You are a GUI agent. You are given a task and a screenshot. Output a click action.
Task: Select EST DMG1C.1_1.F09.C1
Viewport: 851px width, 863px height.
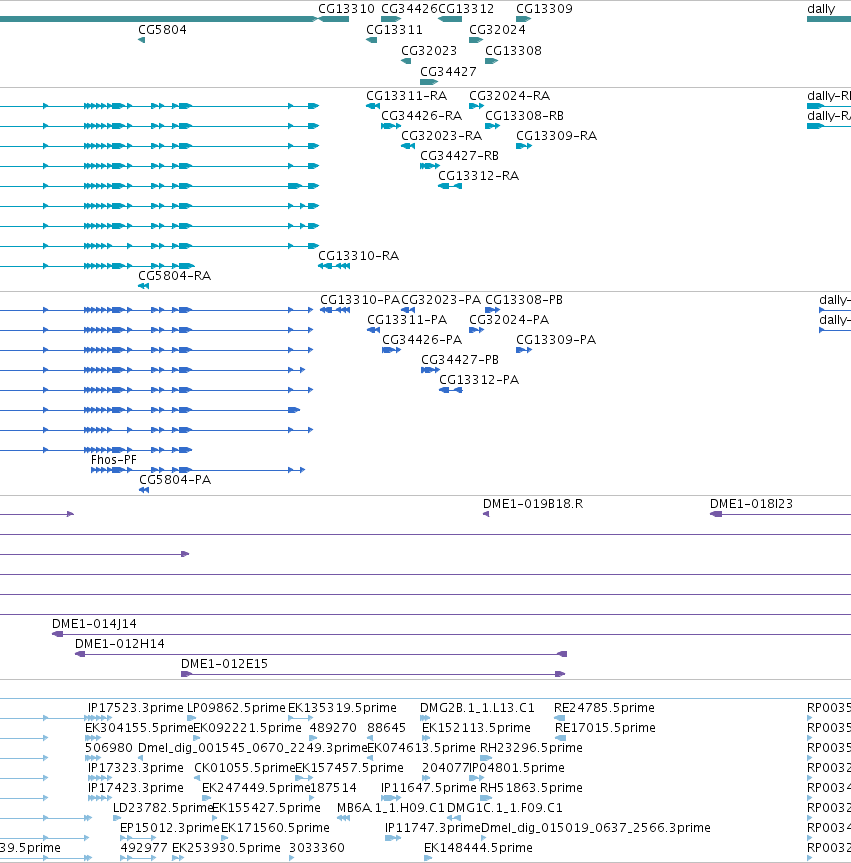505,808
